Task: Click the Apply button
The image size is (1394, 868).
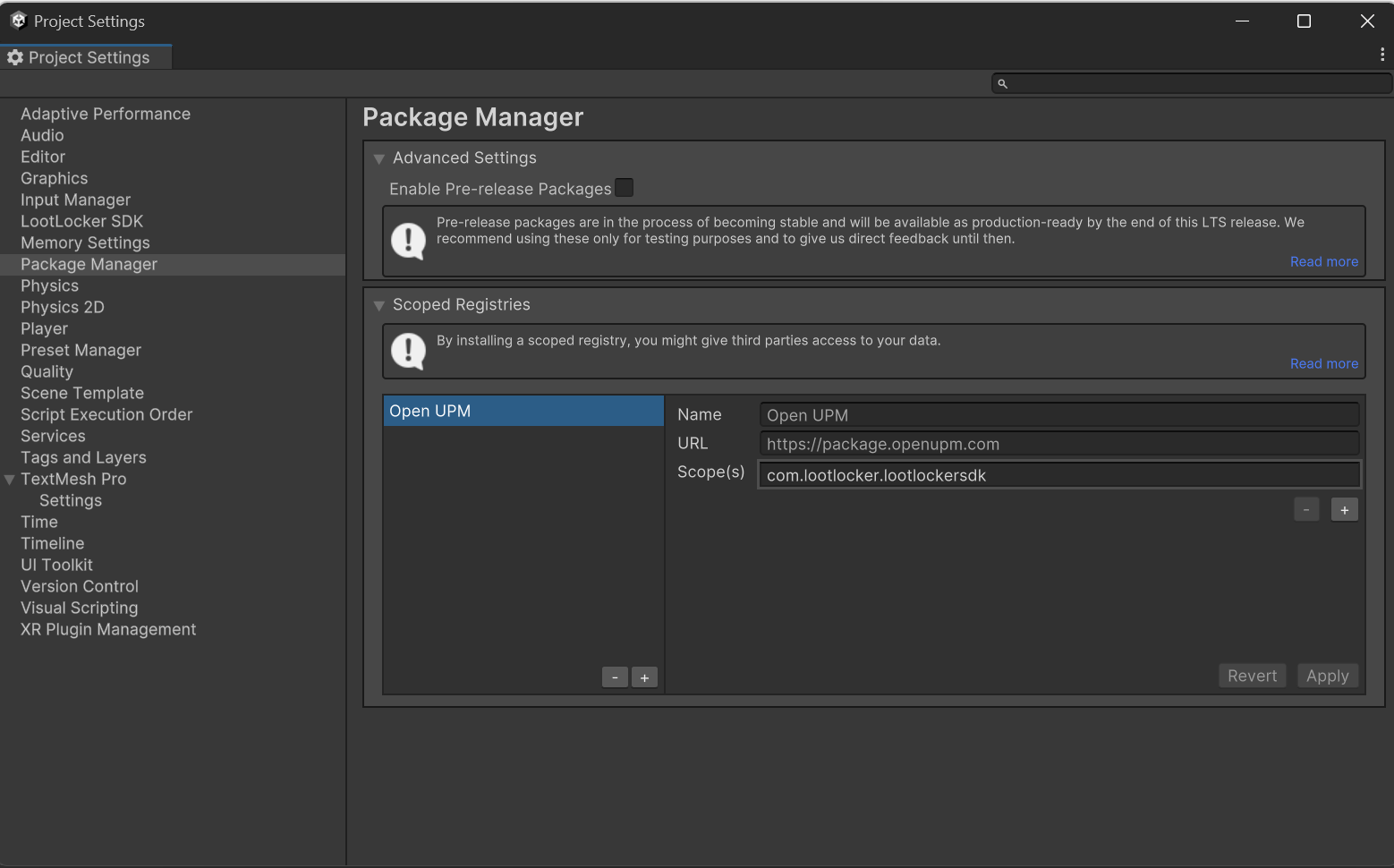Action: [x=1327, y=676]
